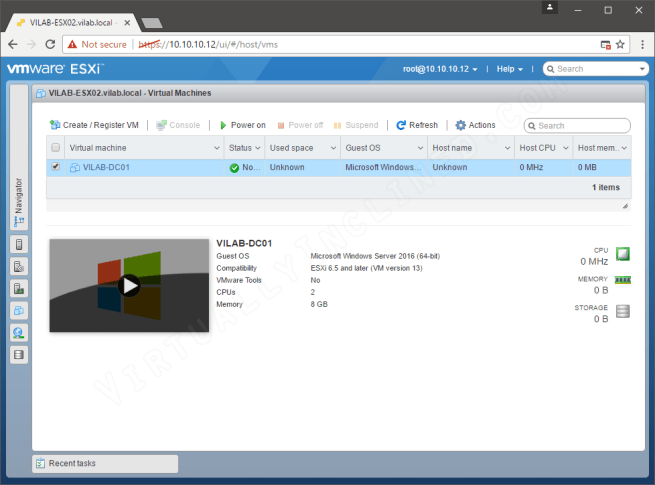This screenshot has width=655, height=485.
Task: Select the VILAB-ESX02.vilab.local browser tab
Action: pyautogui.click(x=71, y=23)
